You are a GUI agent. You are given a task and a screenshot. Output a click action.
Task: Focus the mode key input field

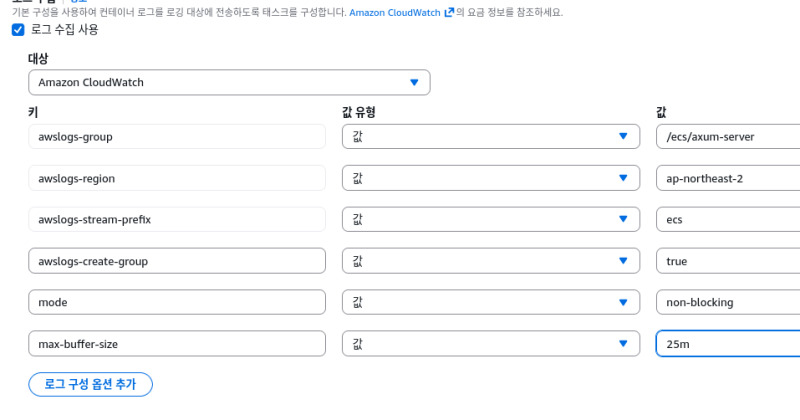(177, 302)
